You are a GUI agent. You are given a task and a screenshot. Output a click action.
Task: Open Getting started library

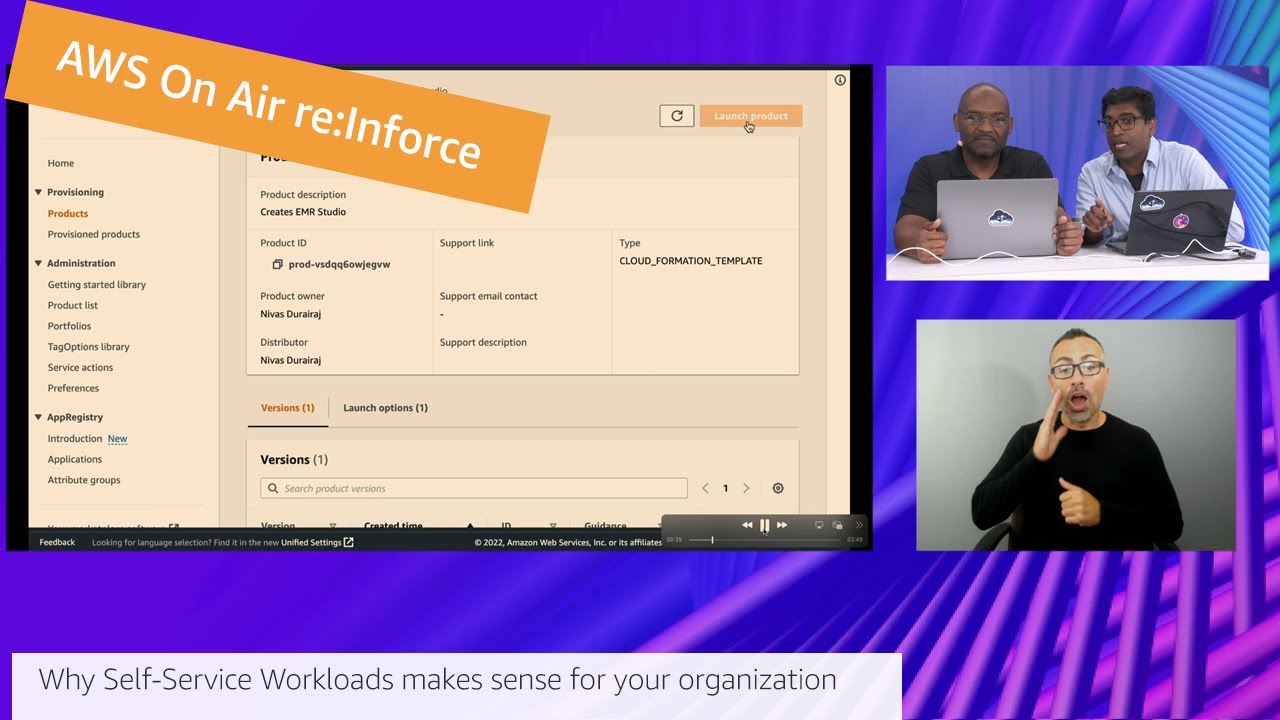97,284
